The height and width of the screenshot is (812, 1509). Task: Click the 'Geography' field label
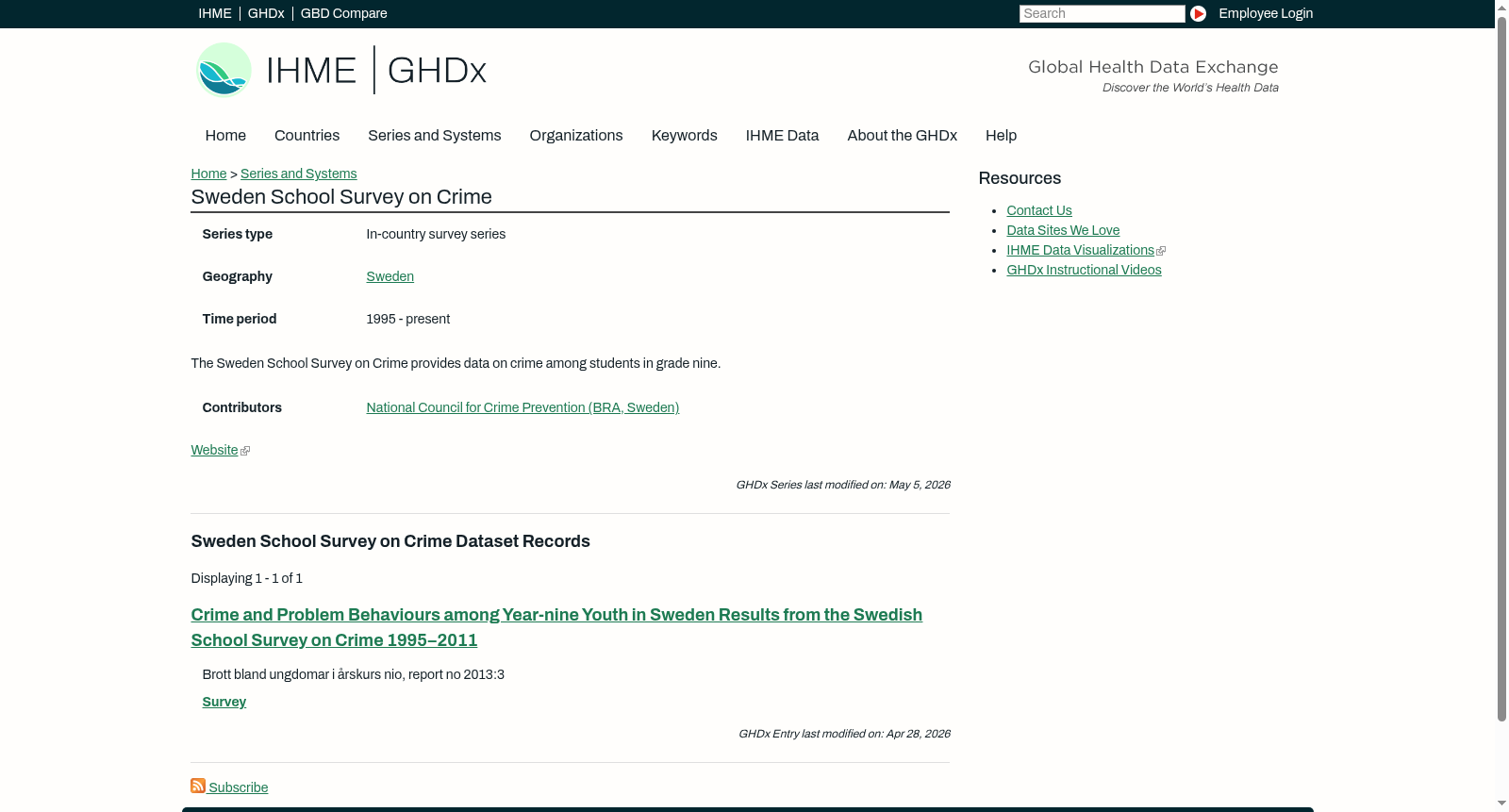click(x=237, y=276)
